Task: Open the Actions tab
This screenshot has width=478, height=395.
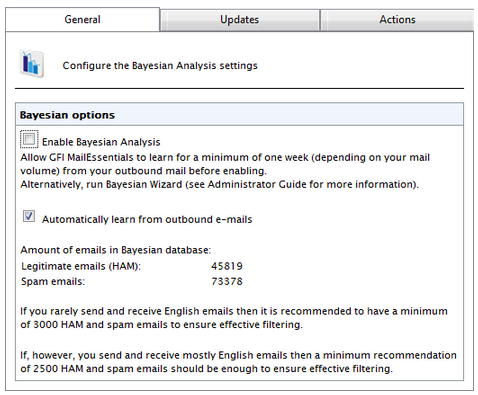Action: [x=397, y=20]
